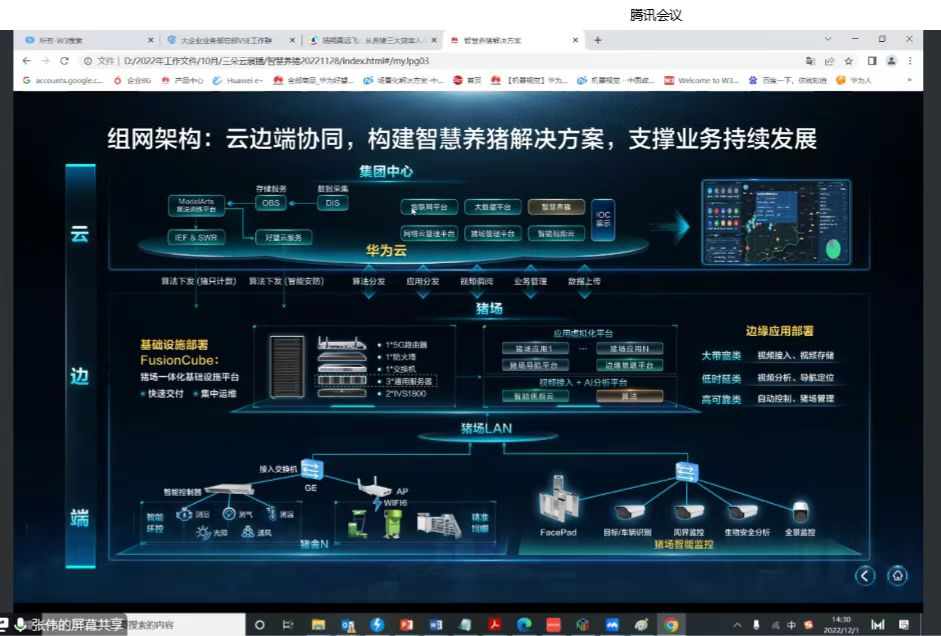Open the 华为人 bookmark
This screenshot has width=941, height=636.
(853, 80)
